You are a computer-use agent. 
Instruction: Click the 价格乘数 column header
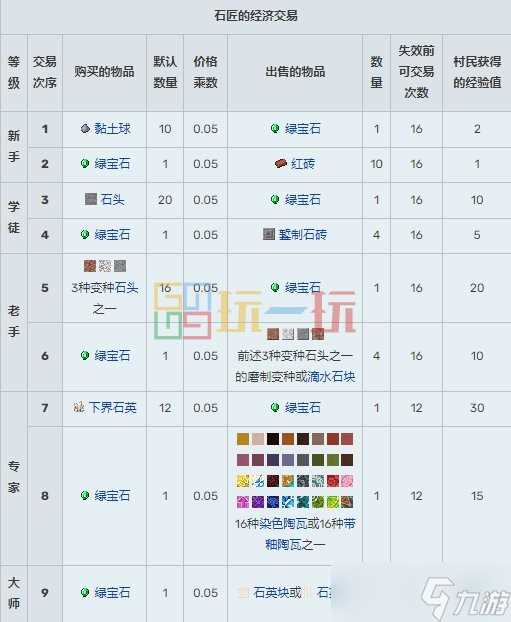(205, 72)
